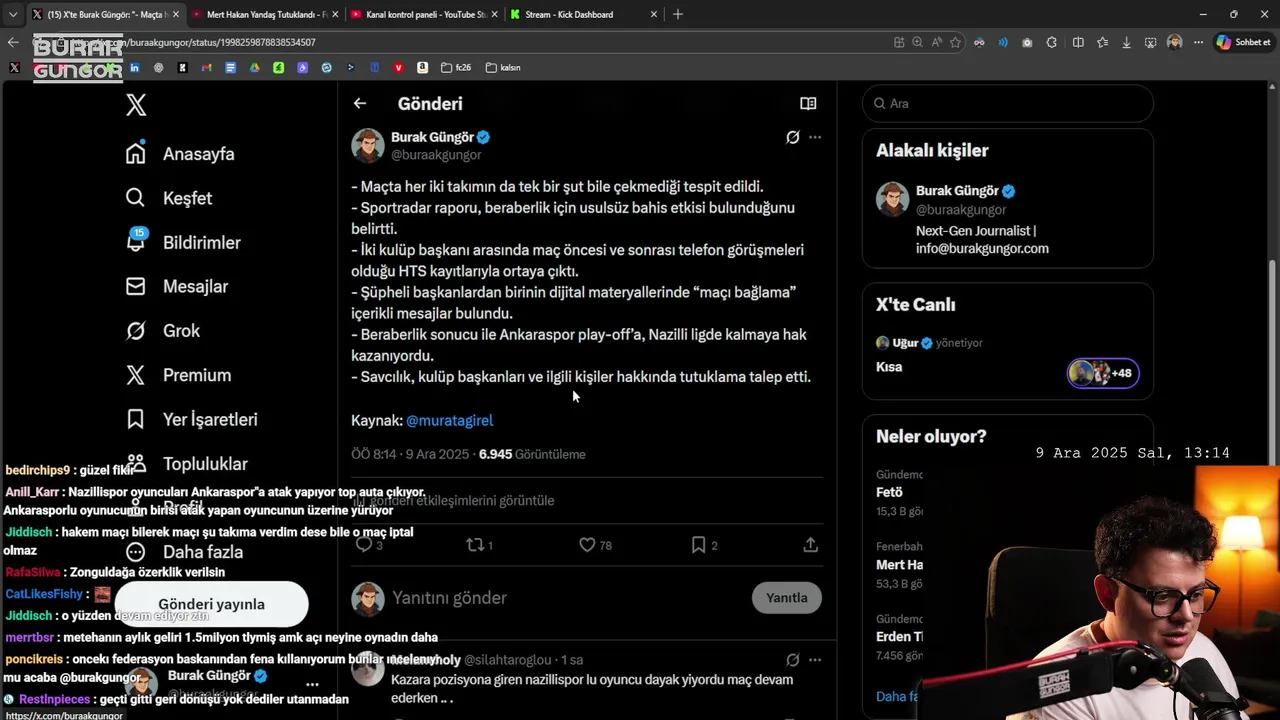
Task: Add page to favorites star
Action: [955, 42]
